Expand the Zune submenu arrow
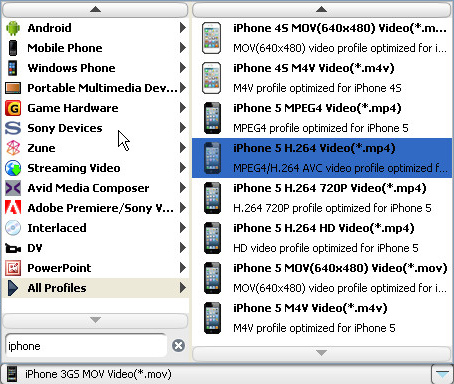Viewport: 454px width, 384px height. (x=182, y=148)
